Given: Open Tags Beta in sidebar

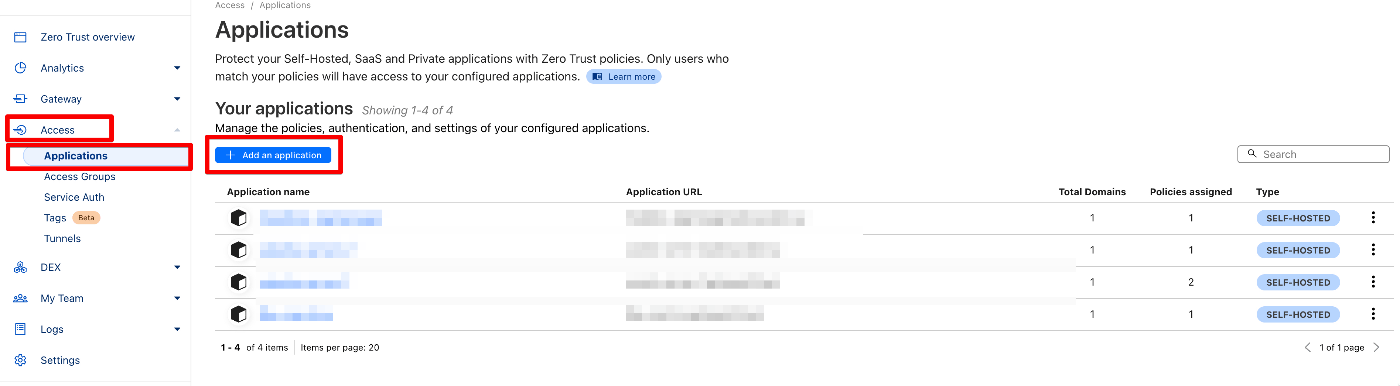Looking at the screenshot, I should click(x=72, y=218).
